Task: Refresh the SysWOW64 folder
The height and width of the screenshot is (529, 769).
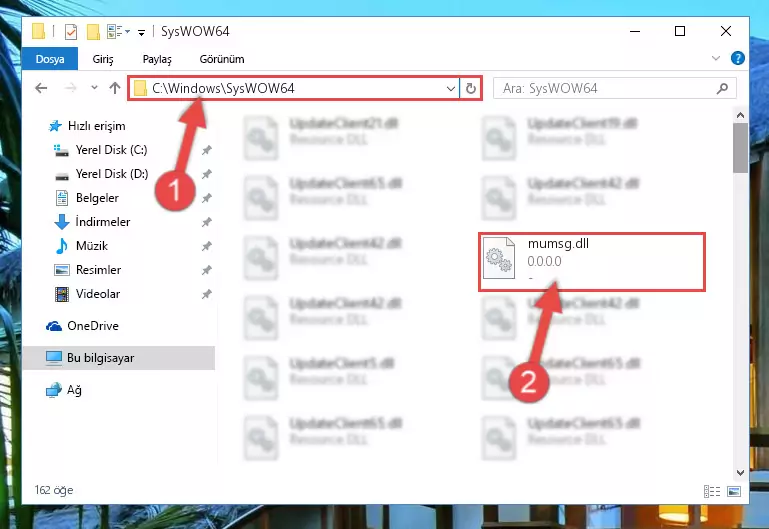Action: pyautogui.click(x=471, y=89)
